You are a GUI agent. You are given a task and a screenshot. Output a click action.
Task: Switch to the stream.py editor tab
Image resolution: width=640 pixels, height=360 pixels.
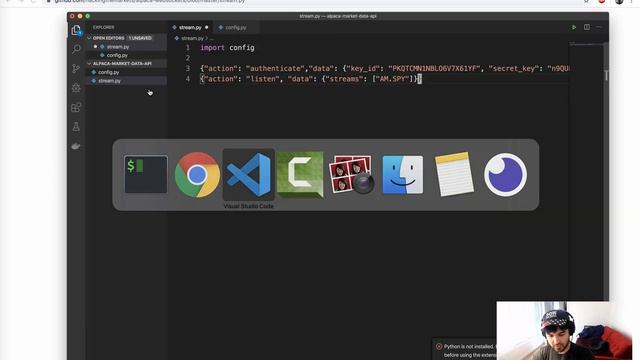pyautogui.click(x=190, y=27)
